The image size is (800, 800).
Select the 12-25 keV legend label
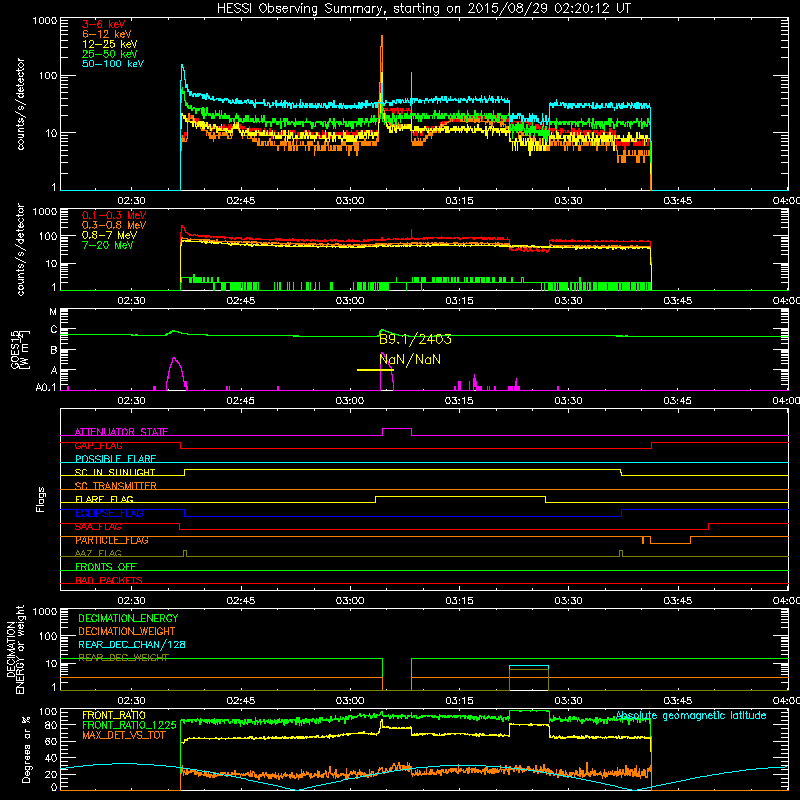coord(109,44)
